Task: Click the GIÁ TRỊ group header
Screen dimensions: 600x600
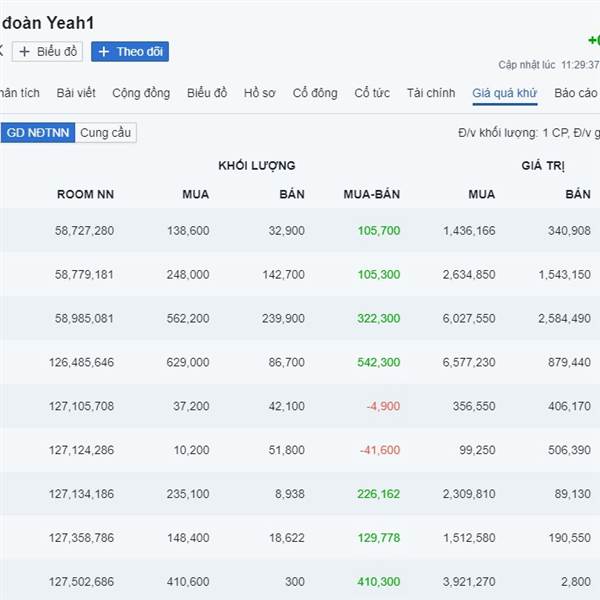Action: [x=543, y=166]
